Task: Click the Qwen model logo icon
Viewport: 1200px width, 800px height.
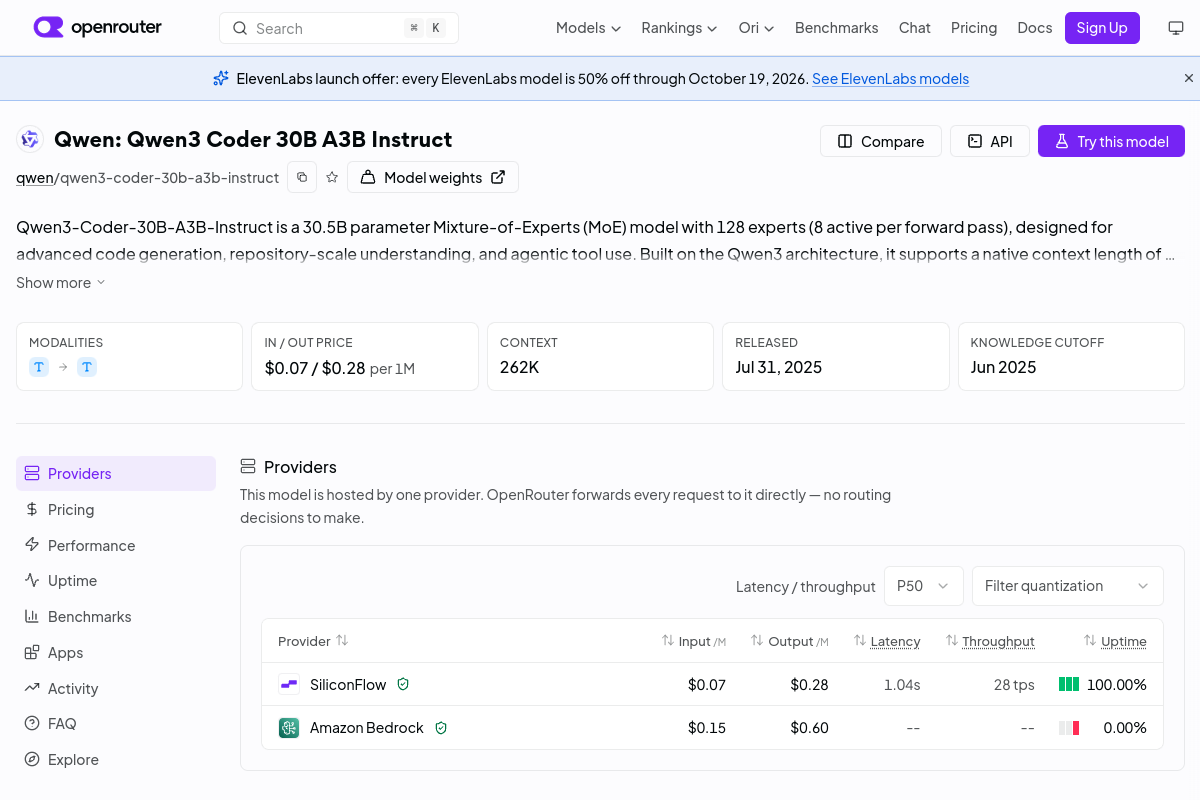Action: pos(30,140)
